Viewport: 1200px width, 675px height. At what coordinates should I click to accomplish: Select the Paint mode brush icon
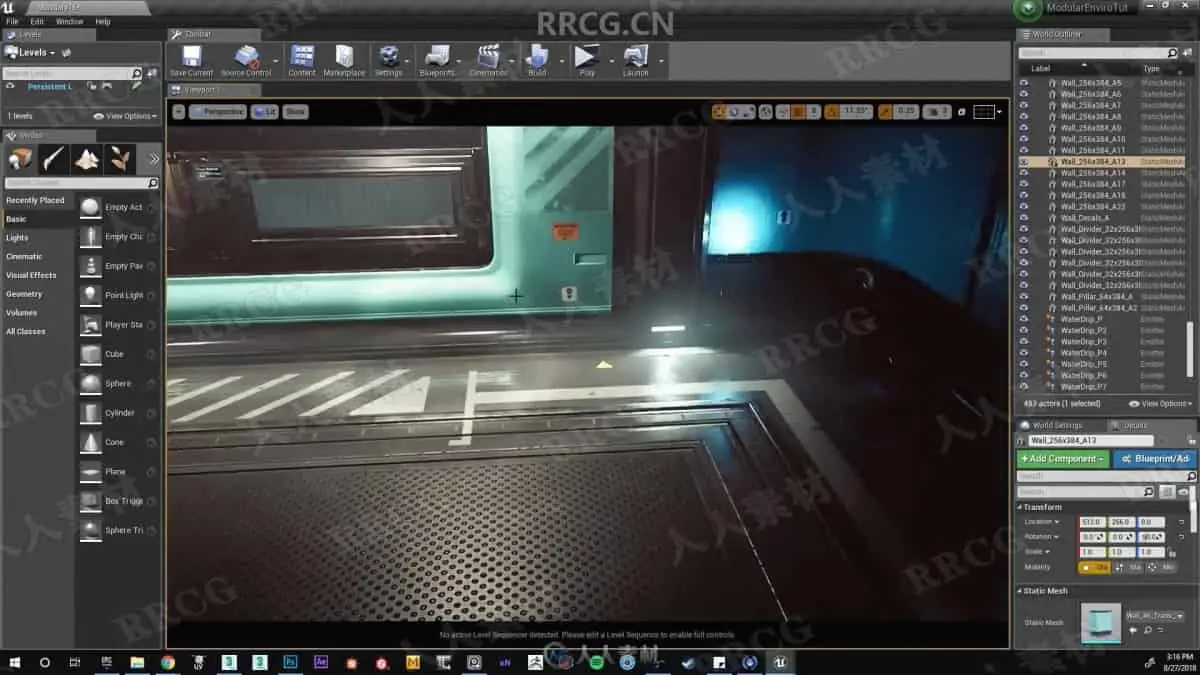coord(54,159)
